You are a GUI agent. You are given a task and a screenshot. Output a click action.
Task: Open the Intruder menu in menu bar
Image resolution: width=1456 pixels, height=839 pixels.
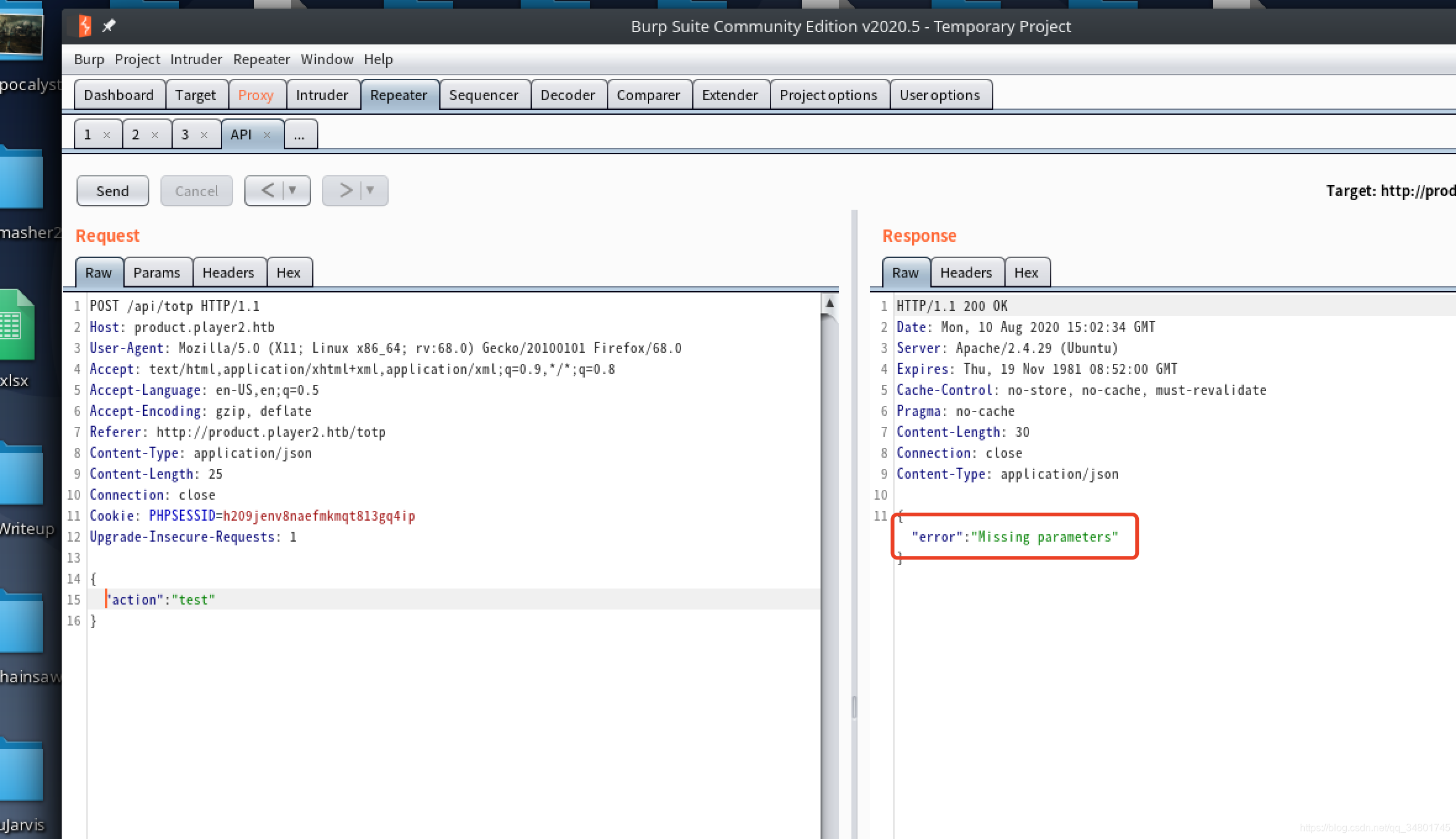[196, 59]
